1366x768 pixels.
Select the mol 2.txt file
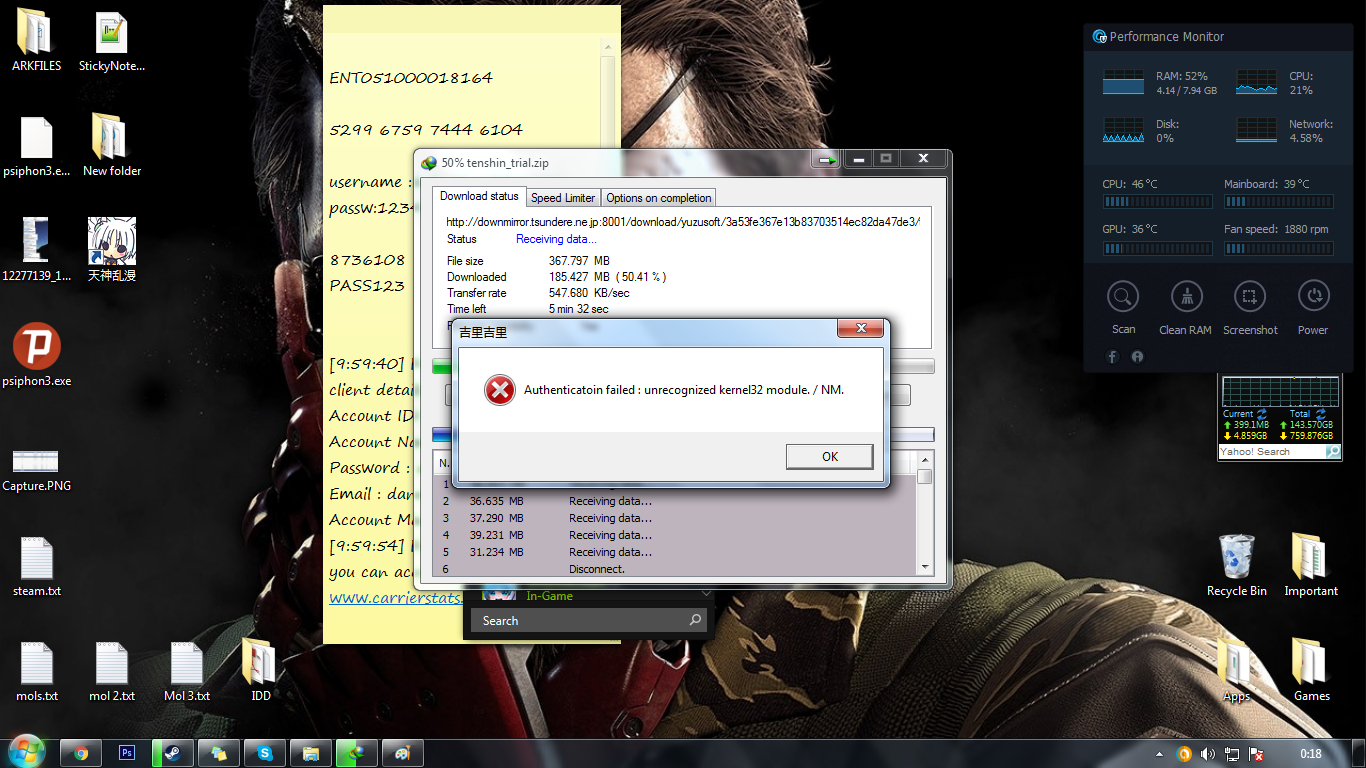(x=112, y=671)
